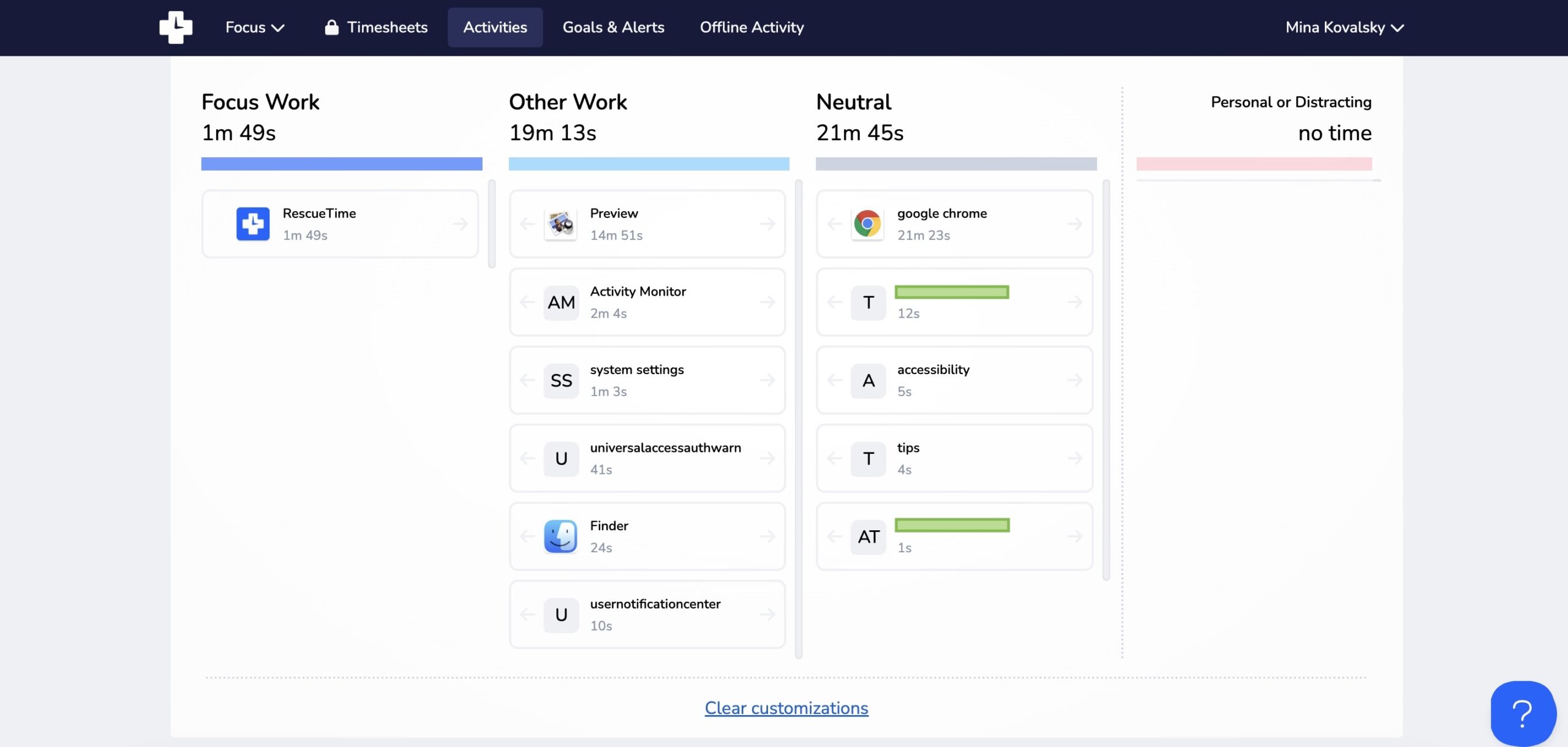Move system settings right with arrow
The width and height of the screenshot is (1568, 747).
click(x=767, y=380)
